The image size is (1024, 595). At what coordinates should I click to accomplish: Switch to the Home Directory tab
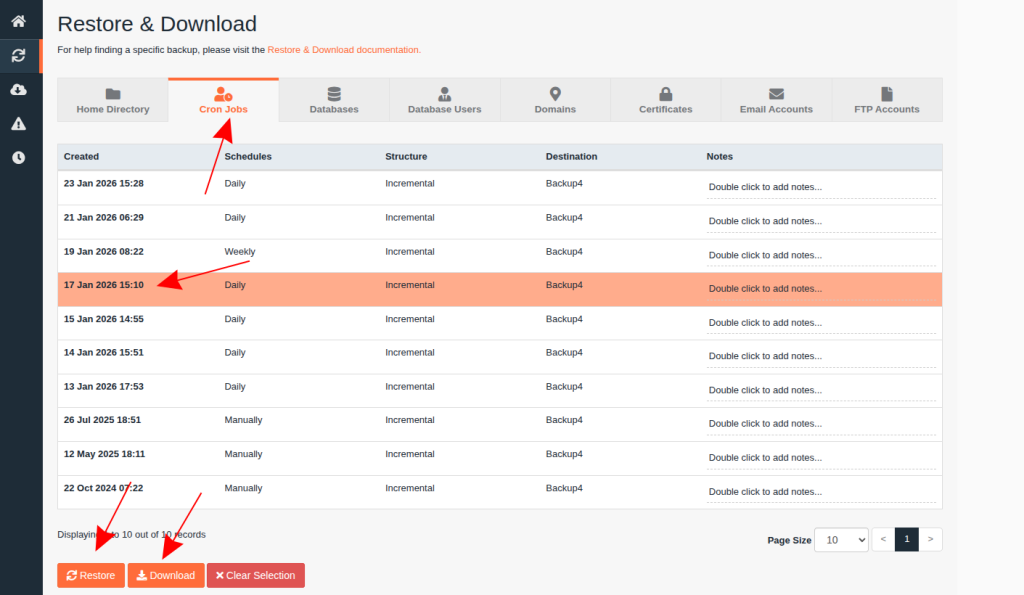point(113,100)
